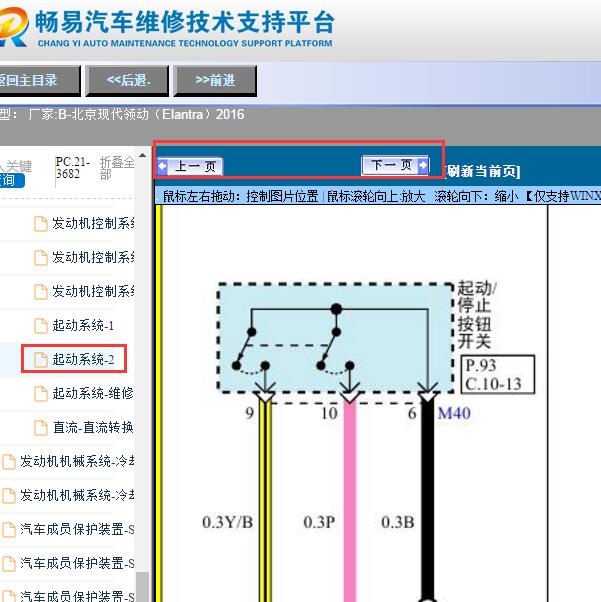Click page icon beside 起动系统-1
Viewport: 601px width, 602px height.
point(41,326)
